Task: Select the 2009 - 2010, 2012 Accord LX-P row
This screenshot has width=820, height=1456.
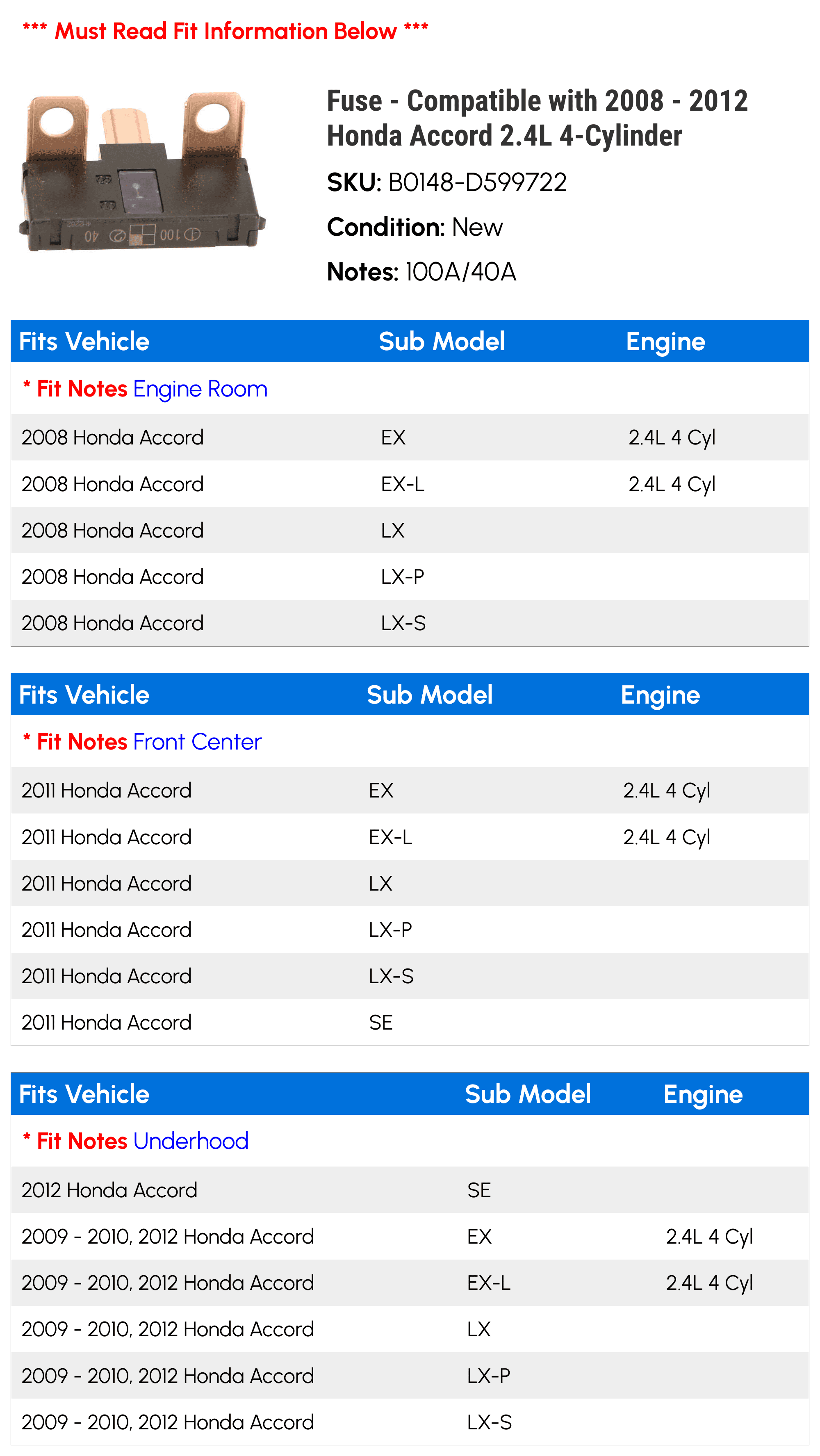Action: tap(410, 1376)
